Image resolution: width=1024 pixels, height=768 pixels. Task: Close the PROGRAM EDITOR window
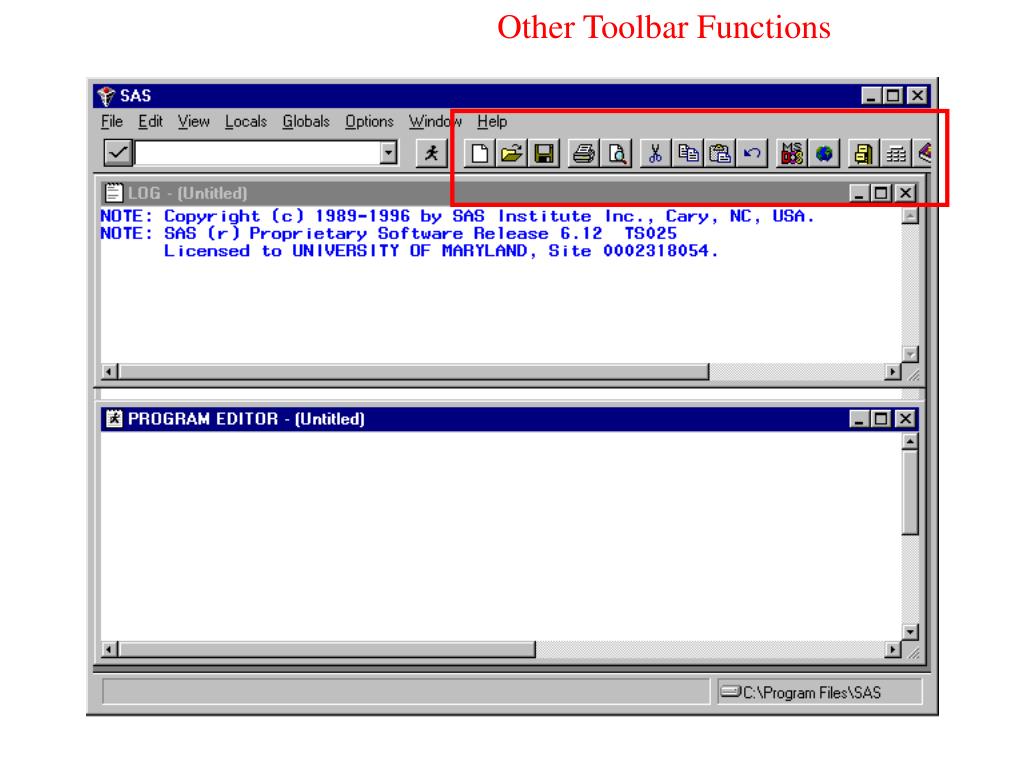[905, 419]
